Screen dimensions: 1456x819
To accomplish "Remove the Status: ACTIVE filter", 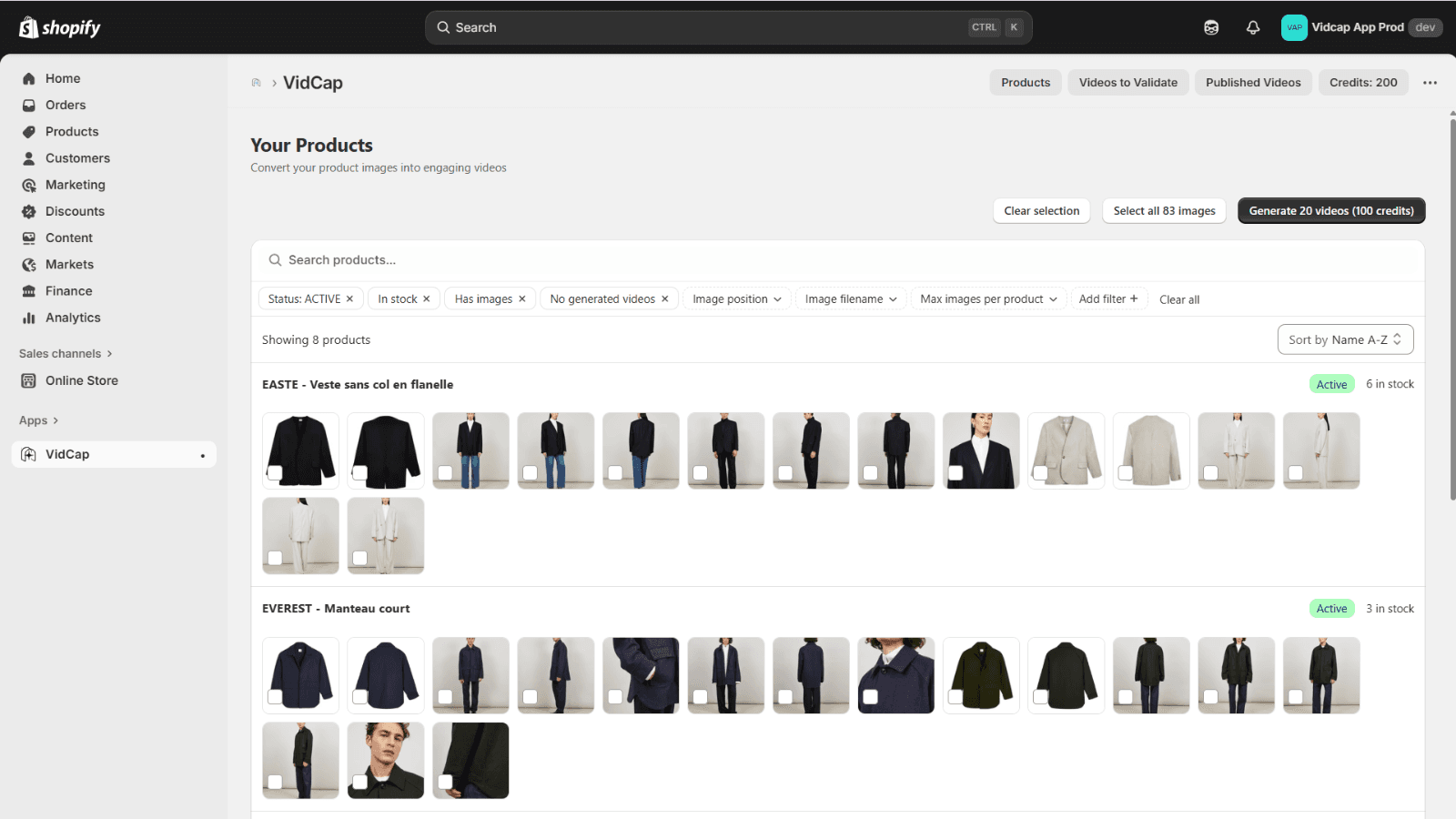I will (x=349, y=298).
